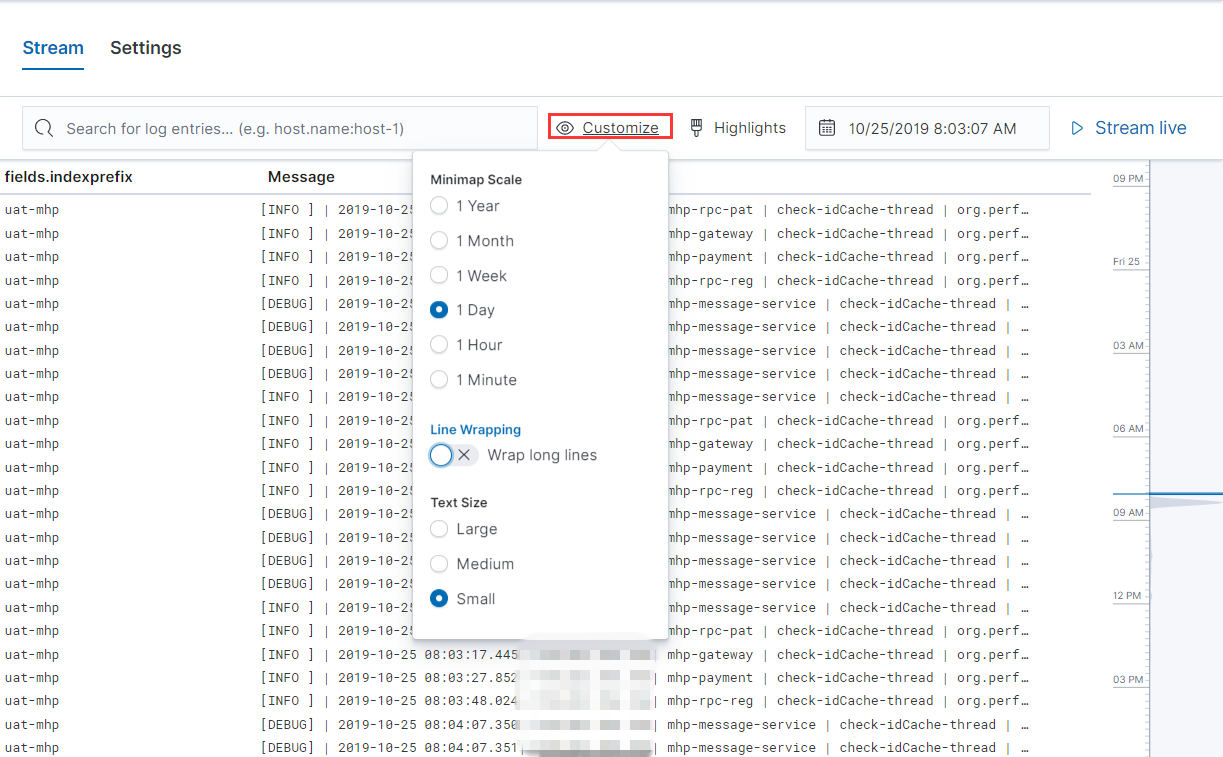Image resolution: width=1223 pixels, height=757 pixels.
Task: Focus the log entries search field
Action: [280, 128]
